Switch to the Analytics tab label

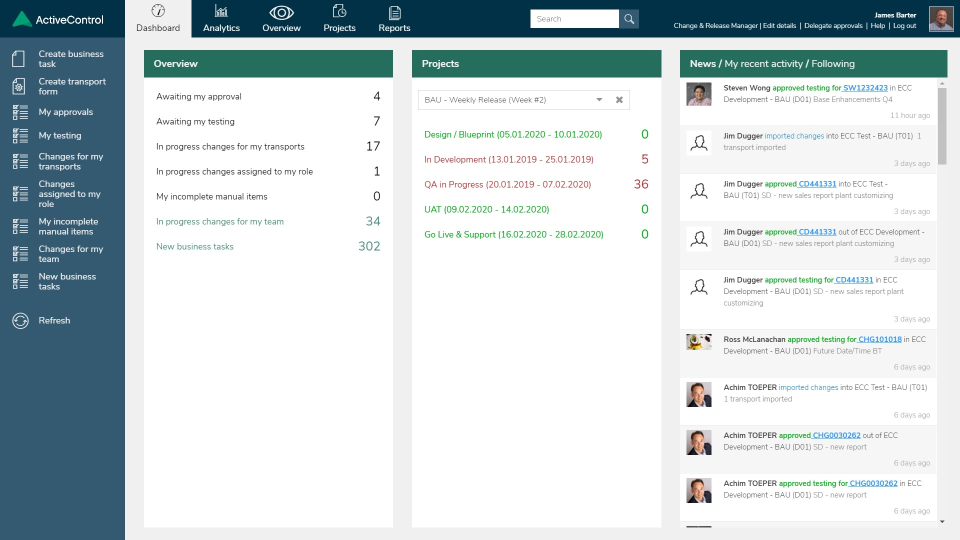click(x=221, y=28)
